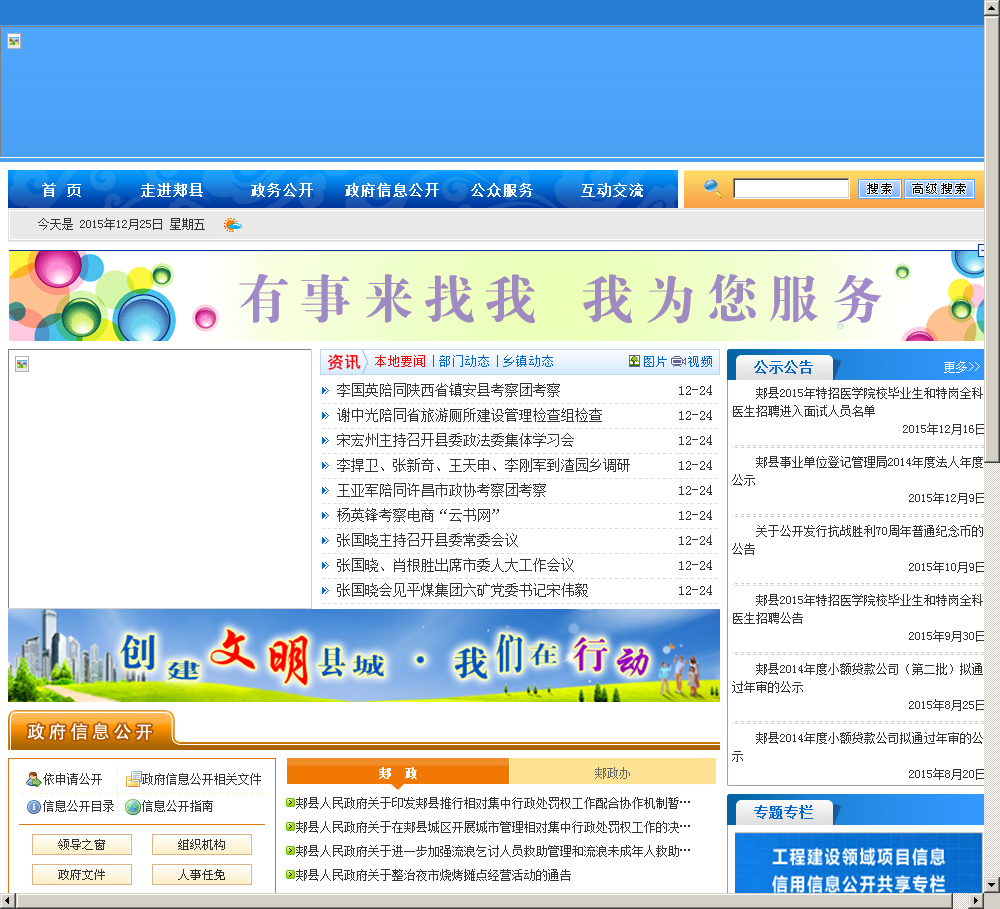Click arrow bullet before 李国英陪同陕西省镇安县考察团考察

pos(325,390)
